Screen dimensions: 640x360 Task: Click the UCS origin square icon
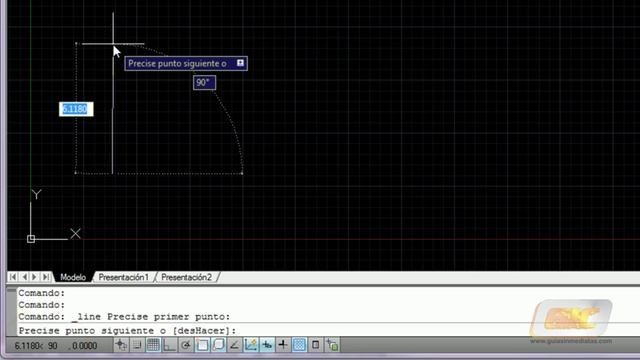click(31, 239)
